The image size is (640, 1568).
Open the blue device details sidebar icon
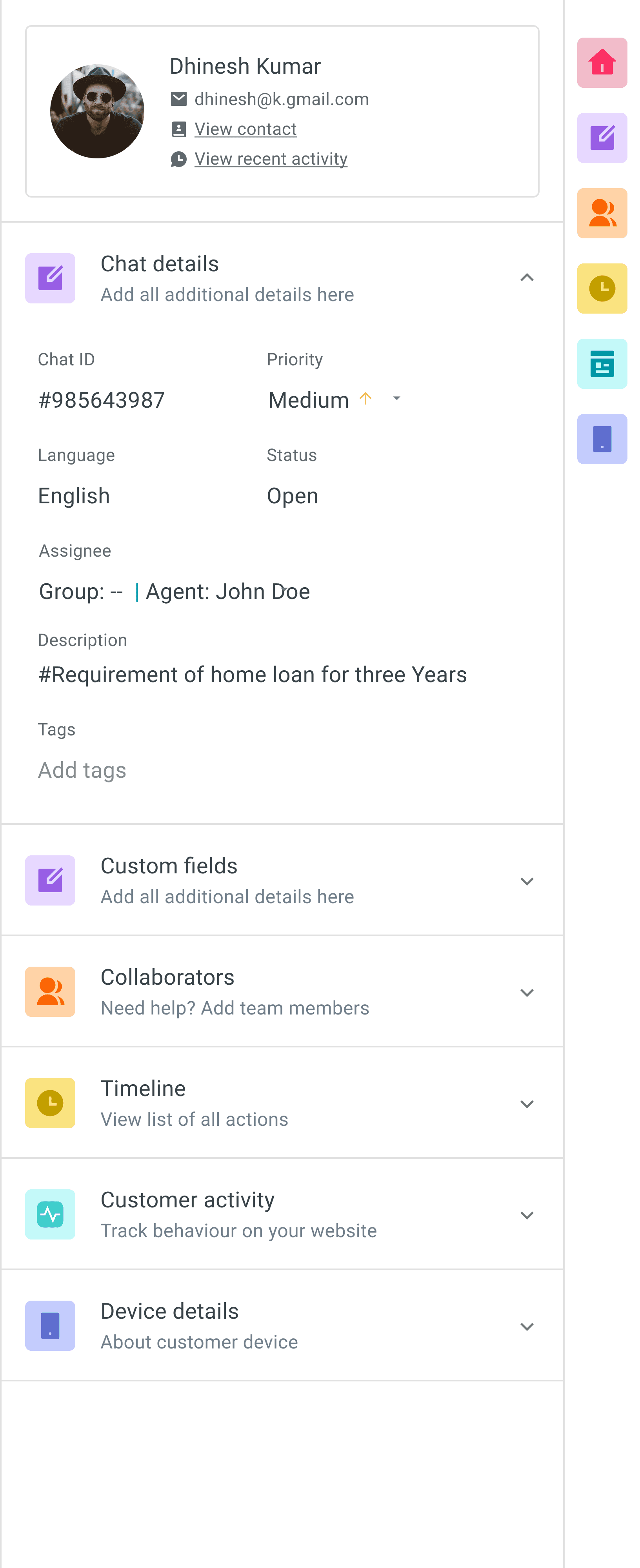(x=602, y=439)
